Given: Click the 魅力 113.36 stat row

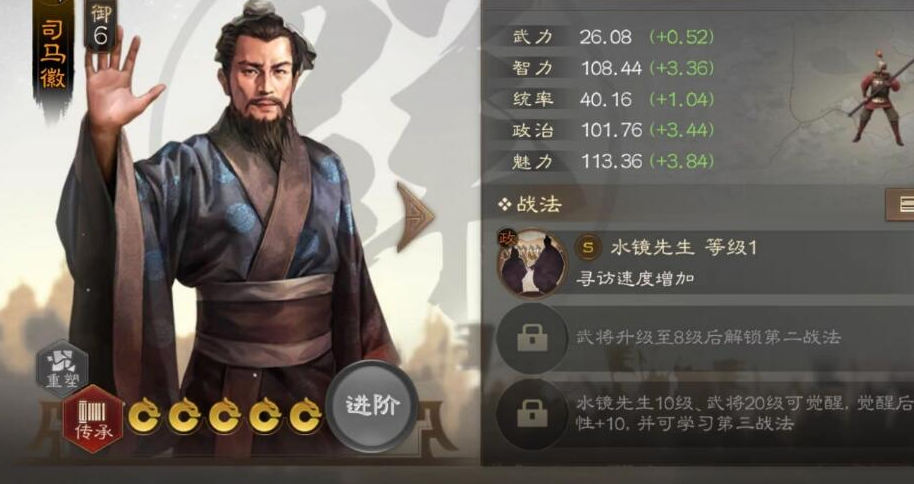Looking at the screenshot, I should 614,161.
